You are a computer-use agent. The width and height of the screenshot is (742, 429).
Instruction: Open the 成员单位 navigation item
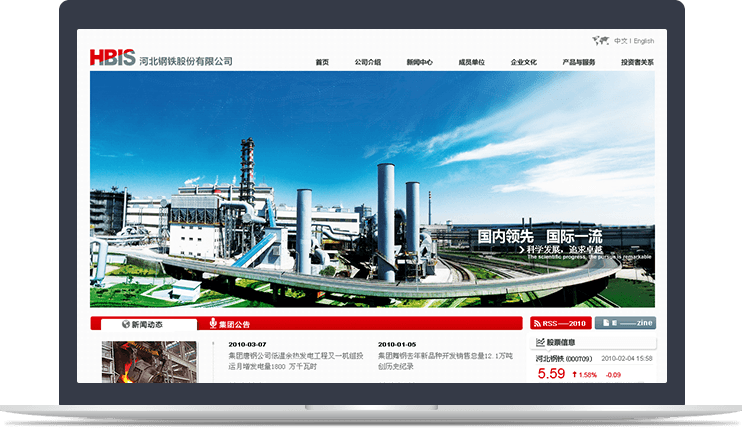tap(471, 62)
